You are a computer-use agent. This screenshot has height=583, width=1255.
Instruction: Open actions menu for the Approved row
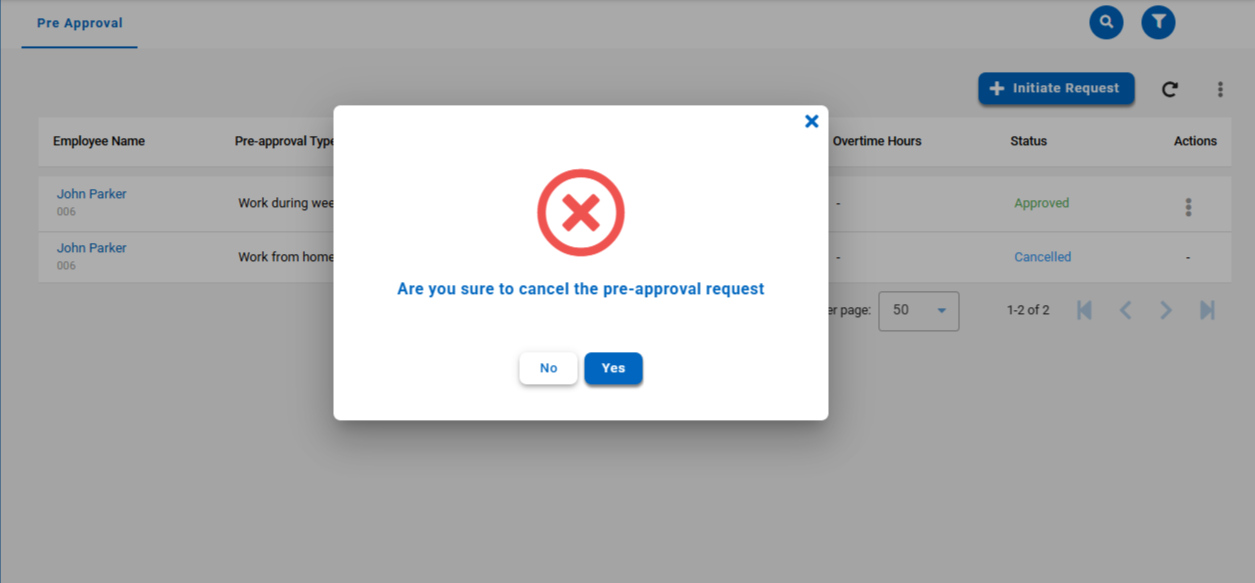1188,207
